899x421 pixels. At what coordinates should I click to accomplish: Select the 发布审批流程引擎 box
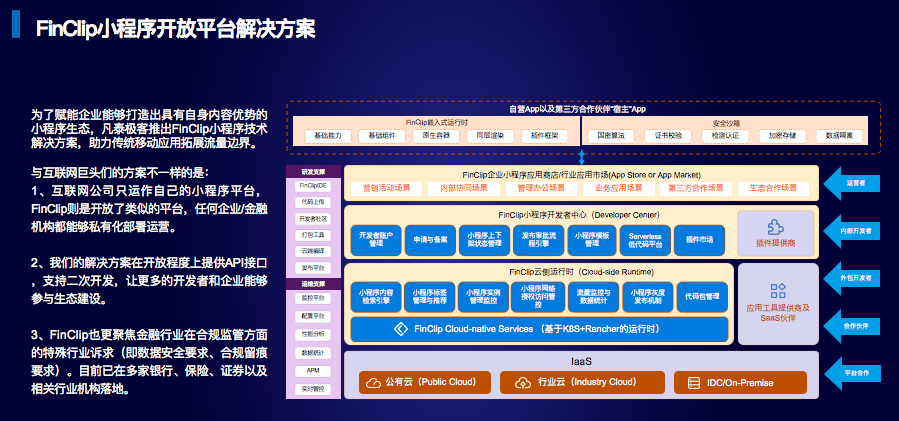538,240
